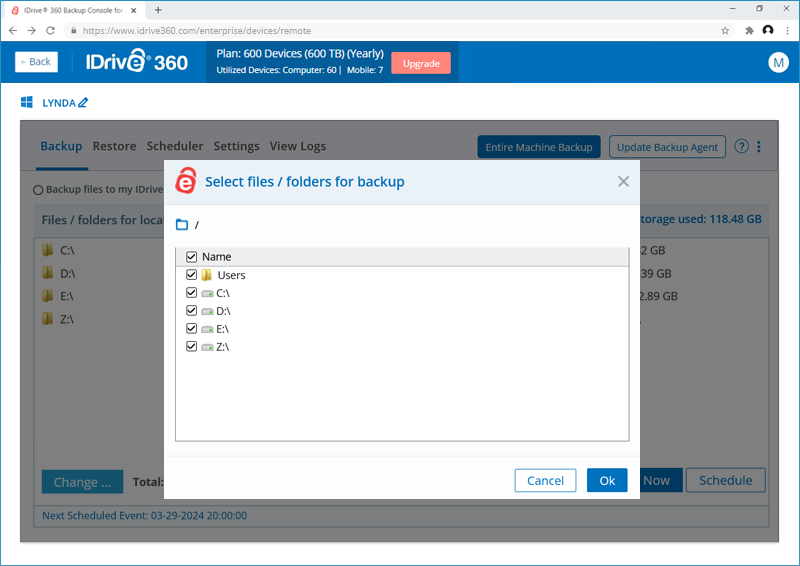Click Cancel in the dialog
This screenshot has width=800, height=566.
tap(545, 480)
